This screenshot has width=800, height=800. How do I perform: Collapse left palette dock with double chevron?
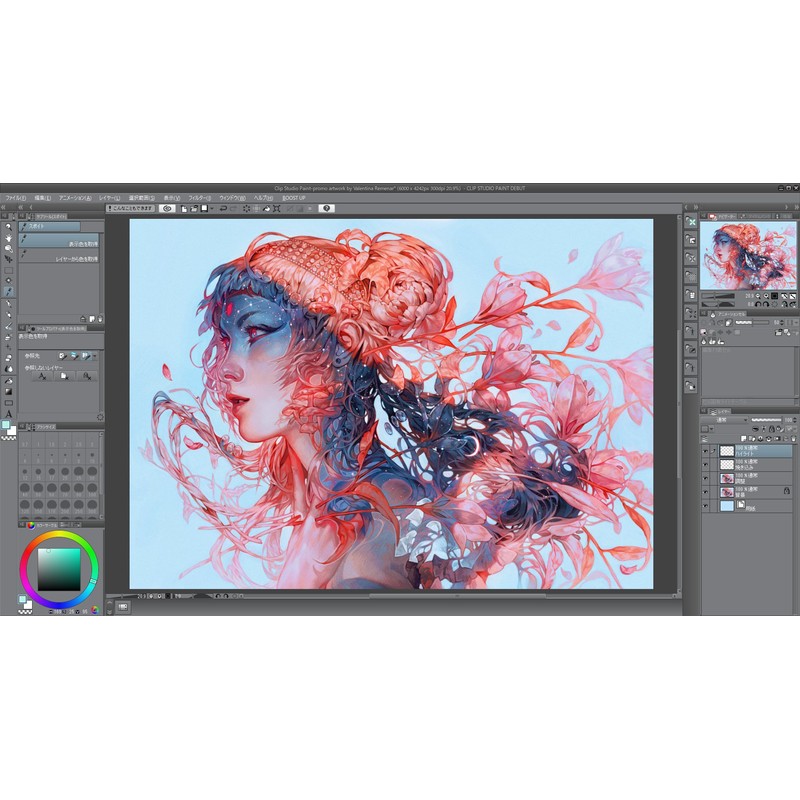20,207
